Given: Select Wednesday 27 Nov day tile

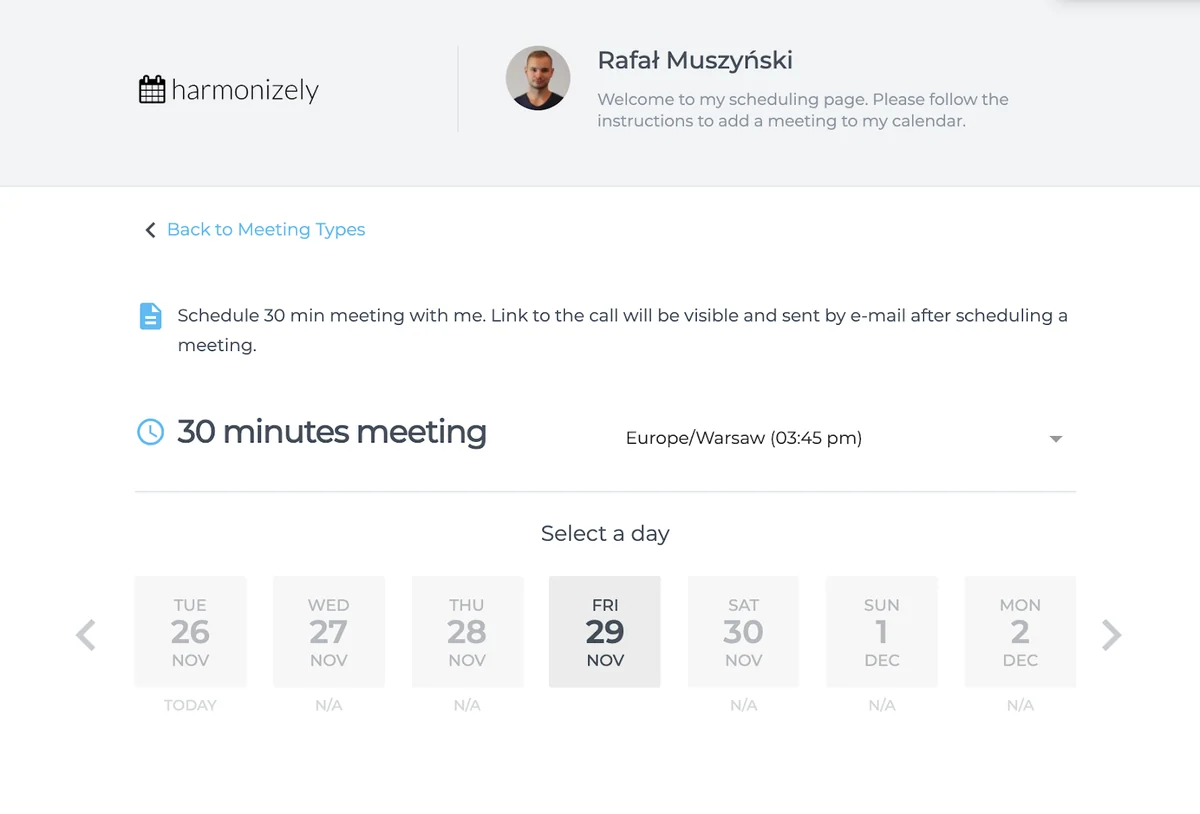Looking at the screenshot, I should 328,632.
